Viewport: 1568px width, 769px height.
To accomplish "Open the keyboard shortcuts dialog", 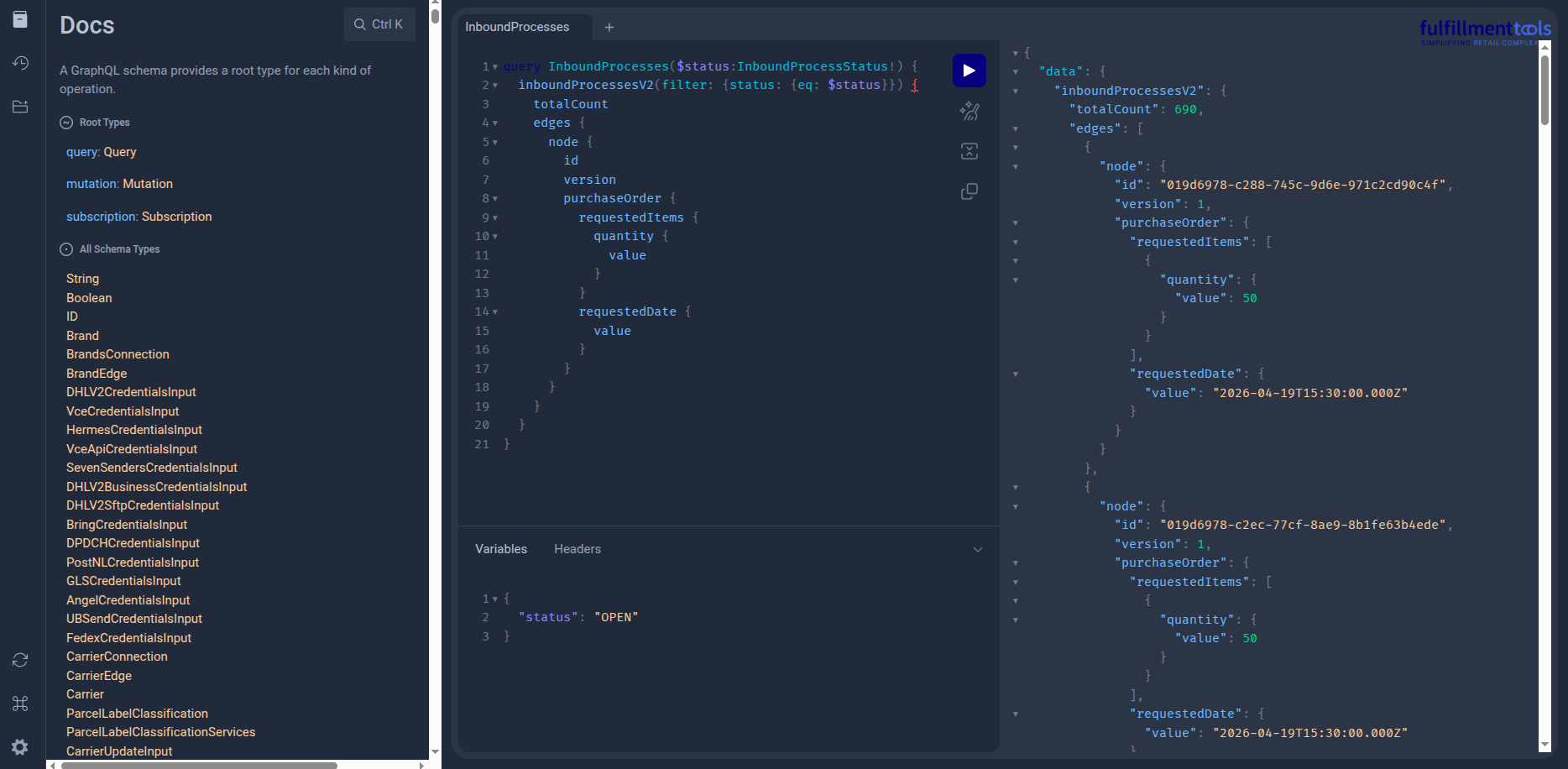I will (20, 704).
